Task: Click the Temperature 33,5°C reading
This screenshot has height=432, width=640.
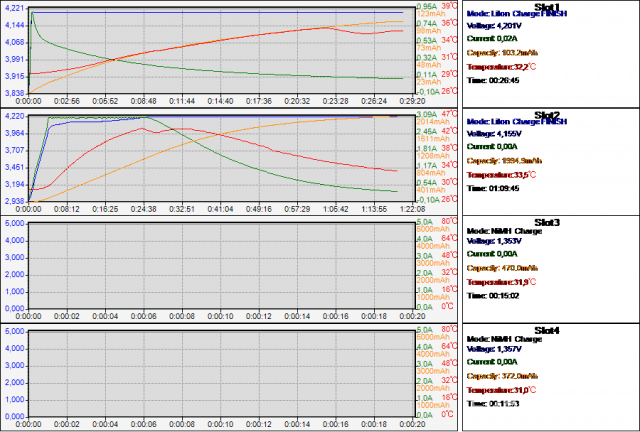Action: [501, 175]
